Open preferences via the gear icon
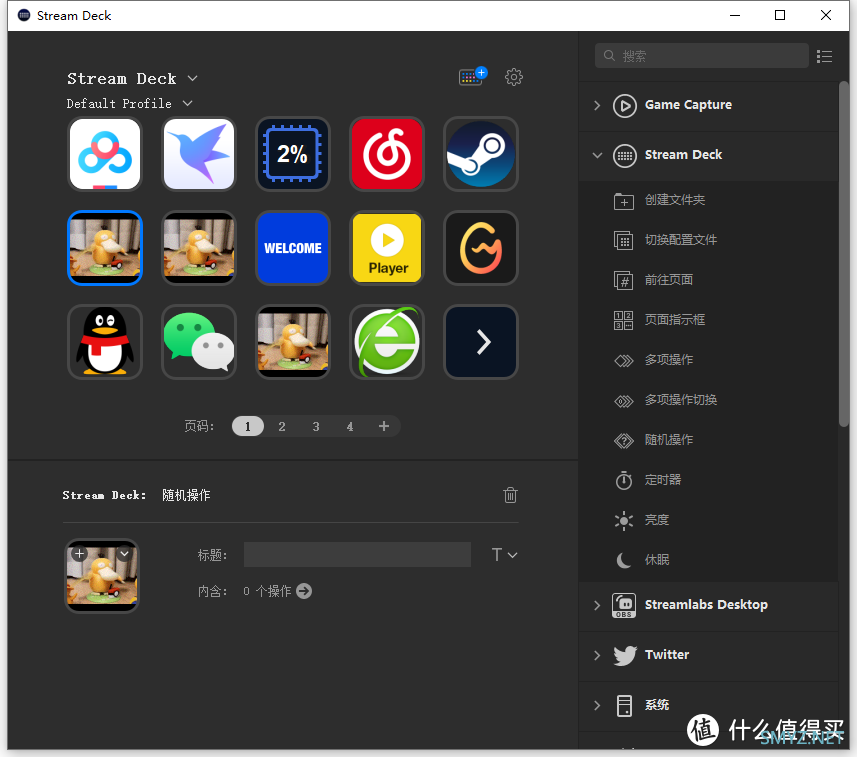The image size is (857, 757). coord(514,77)
